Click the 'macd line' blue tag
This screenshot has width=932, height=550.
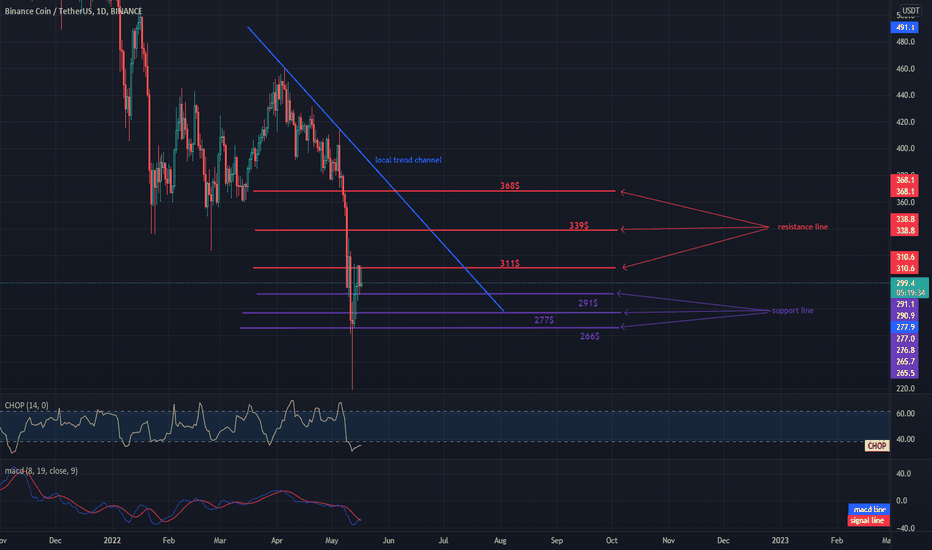coord(869,510)
